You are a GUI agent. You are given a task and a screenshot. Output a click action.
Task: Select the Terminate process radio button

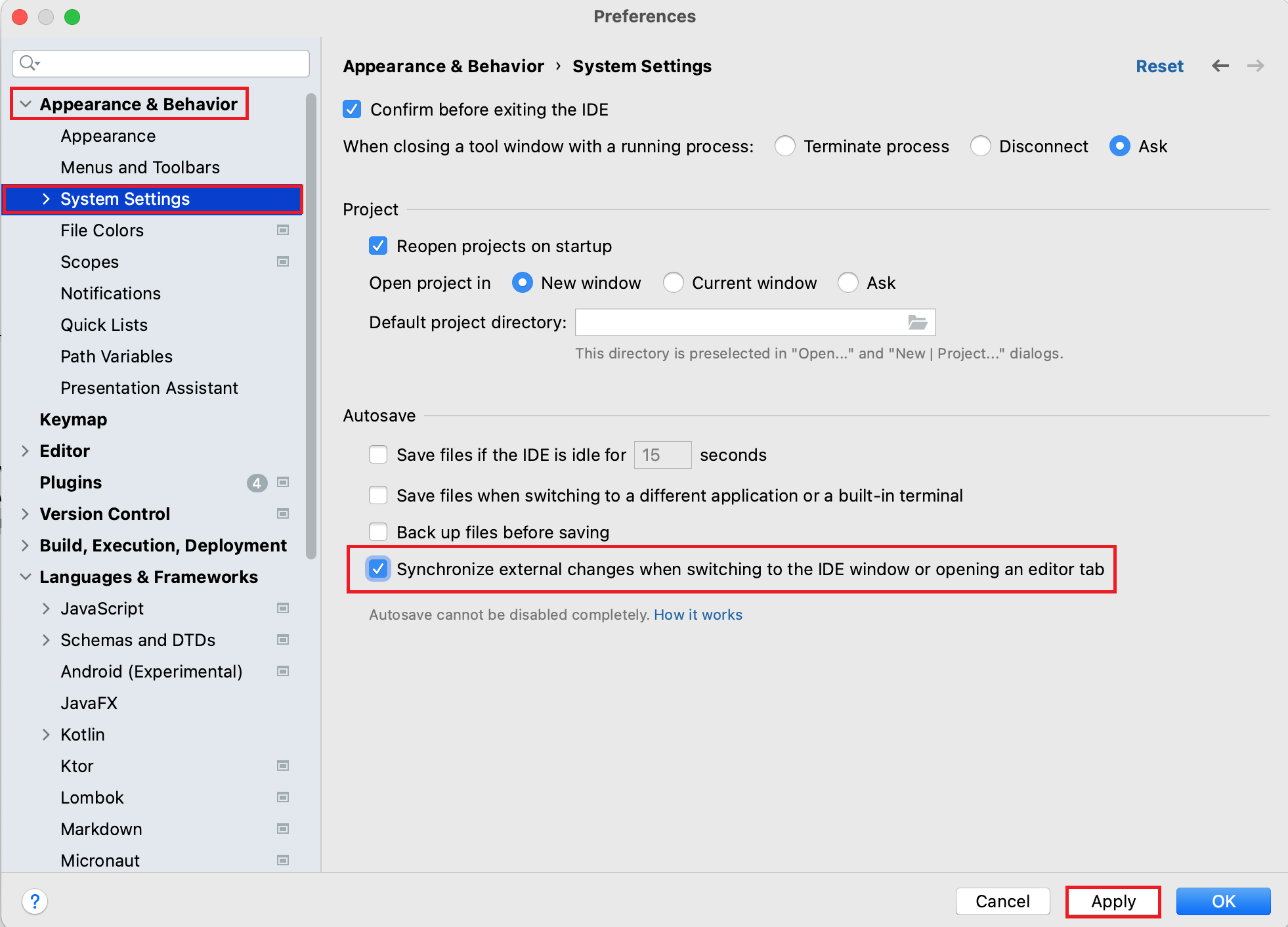pyautogui.click(x=784, y=146)
